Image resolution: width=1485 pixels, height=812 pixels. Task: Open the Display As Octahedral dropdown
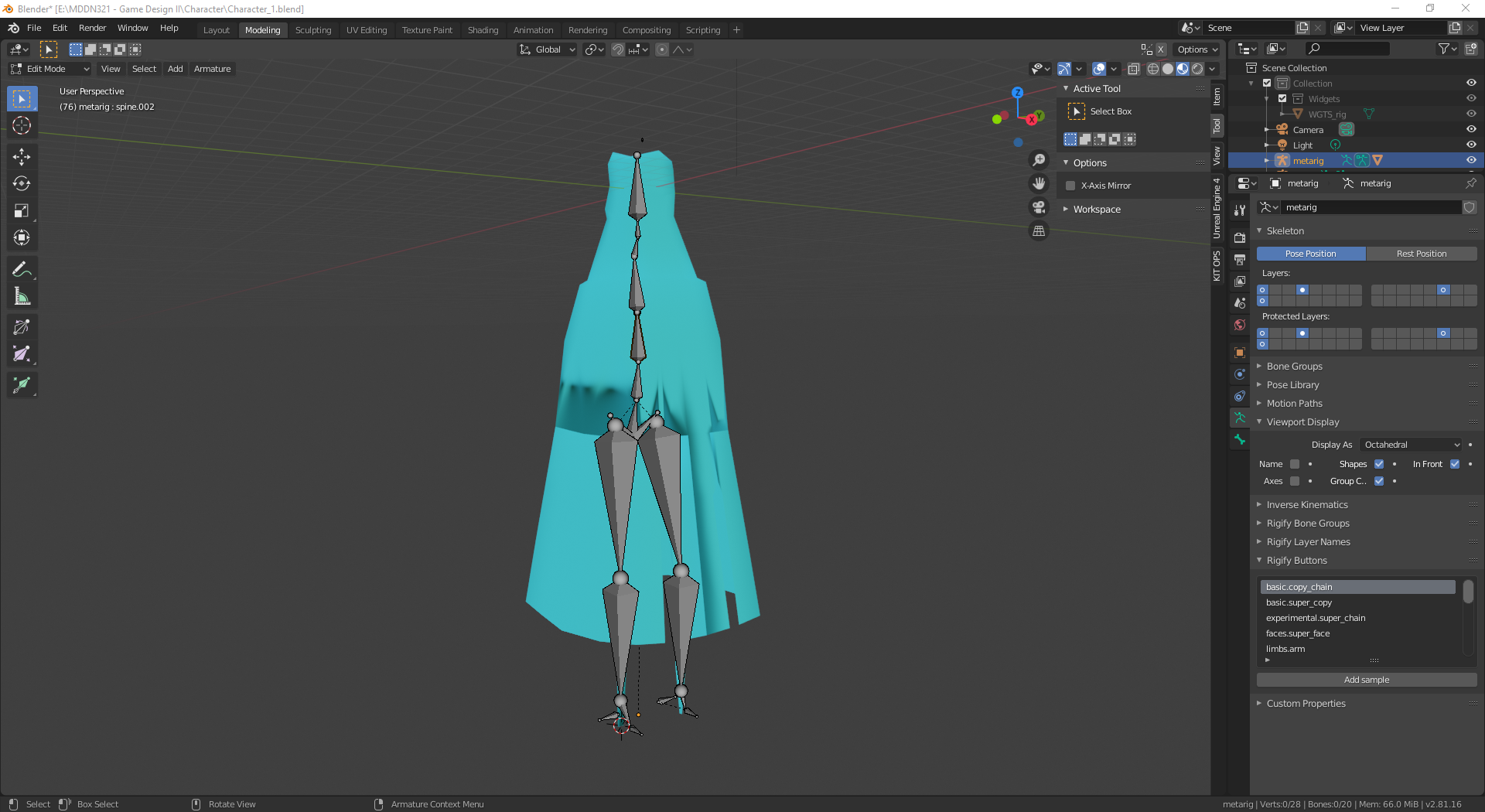coord(1412,445)
